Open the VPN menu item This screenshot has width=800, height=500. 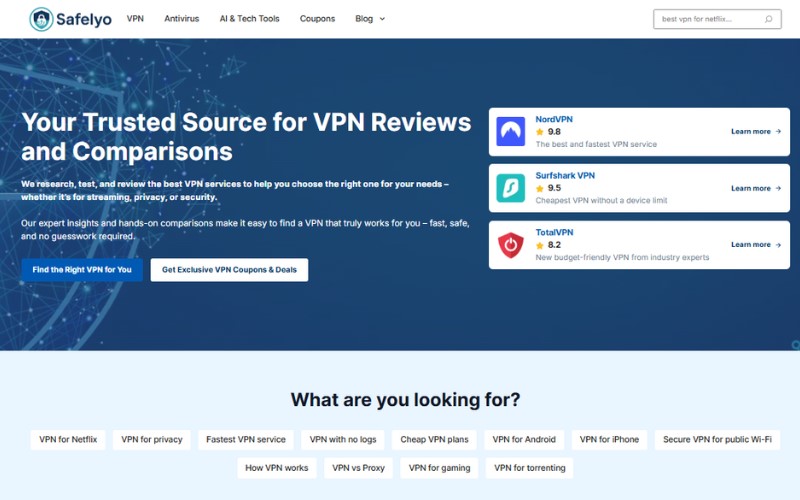135,19
